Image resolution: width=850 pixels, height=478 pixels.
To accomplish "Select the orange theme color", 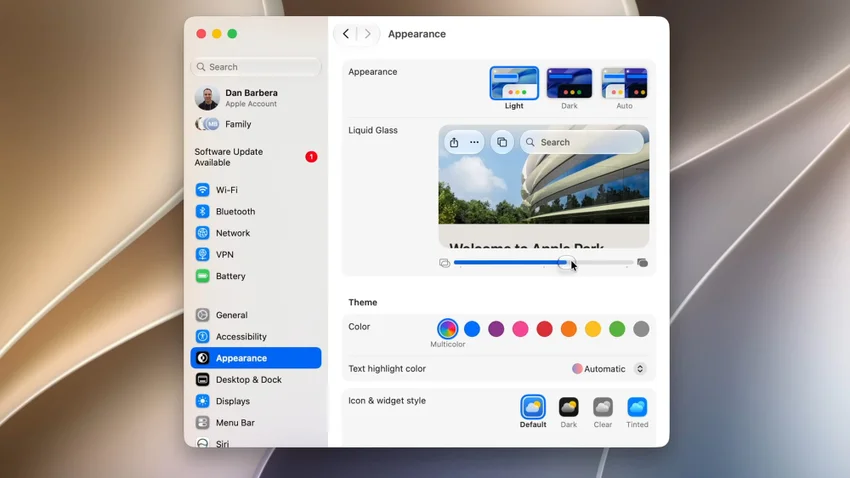I will [x=569, y=328].
